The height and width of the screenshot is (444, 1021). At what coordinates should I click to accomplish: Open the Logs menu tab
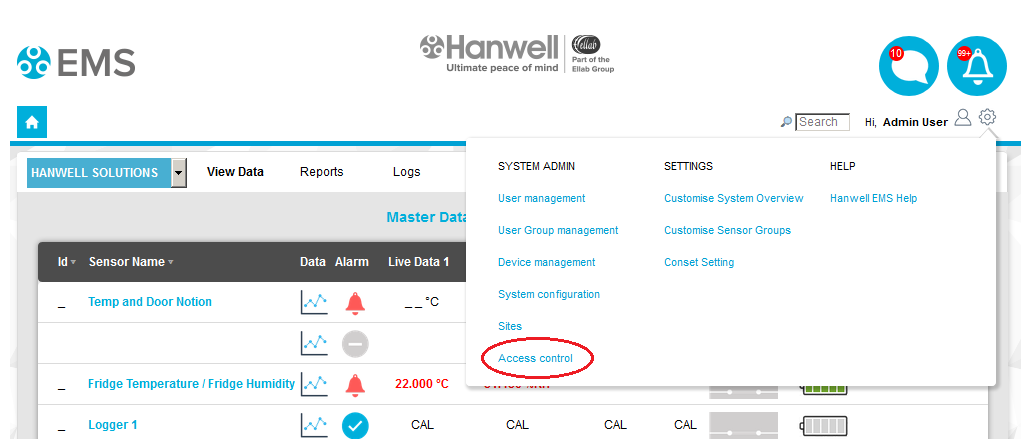point(406,172)
